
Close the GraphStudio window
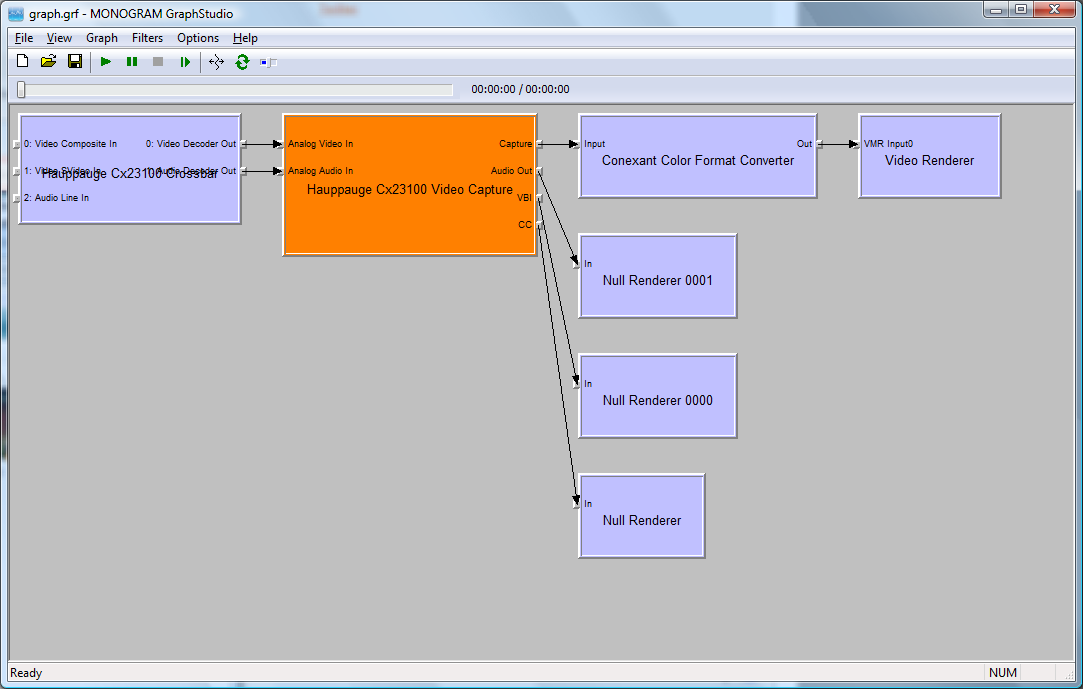click(x=1055, y=10)
